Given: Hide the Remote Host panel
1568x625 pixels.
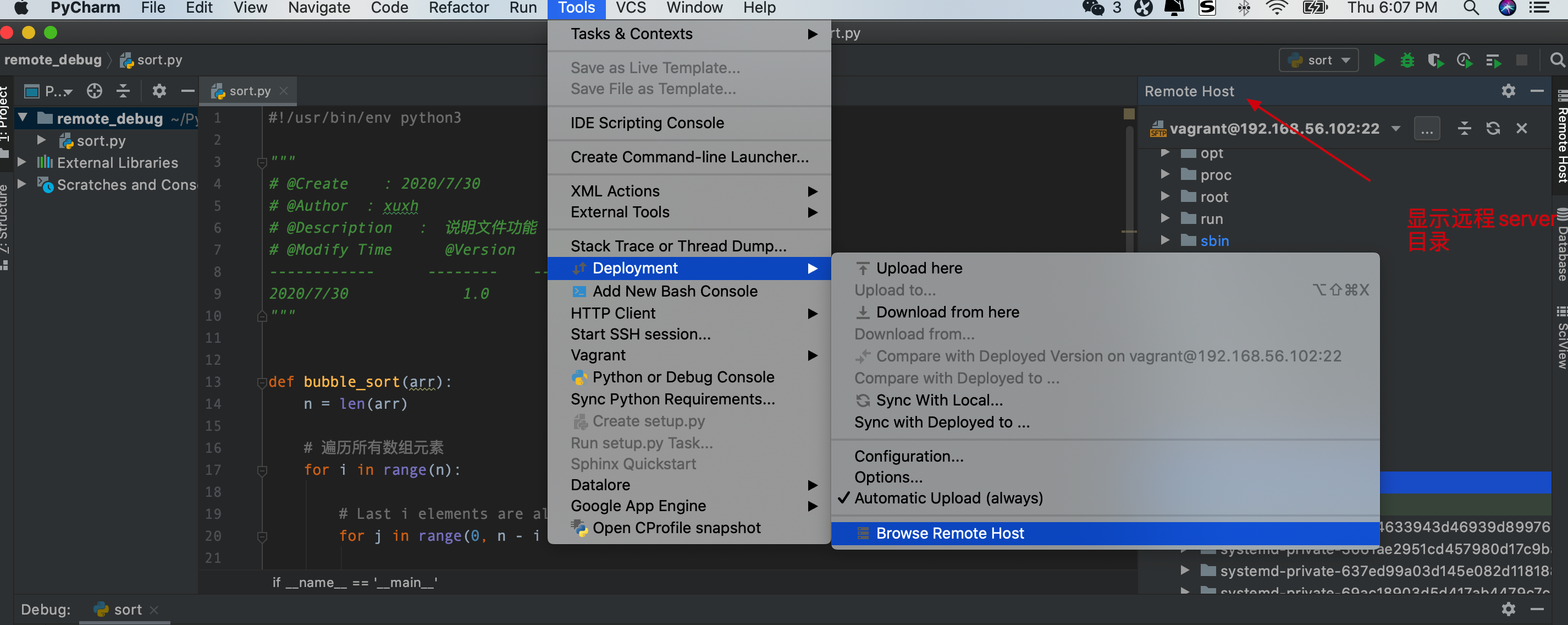Looking at the screenshot, I should click(1536, 91).
